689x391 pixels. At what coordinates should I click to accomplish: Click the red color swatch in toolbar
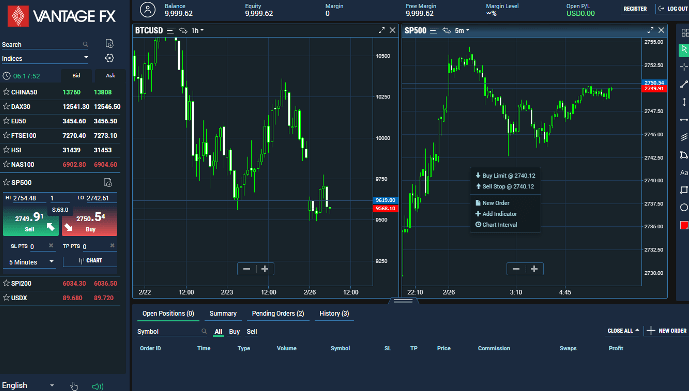(684, 225)
